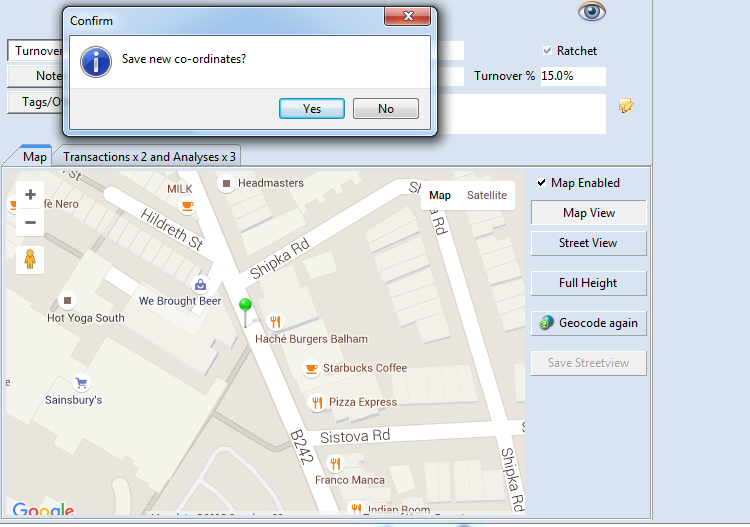Image resolution: width=750 pixels, height=527 pixels.
Task: Decline saving co-ordinates with No
Action: click(386, 109)
